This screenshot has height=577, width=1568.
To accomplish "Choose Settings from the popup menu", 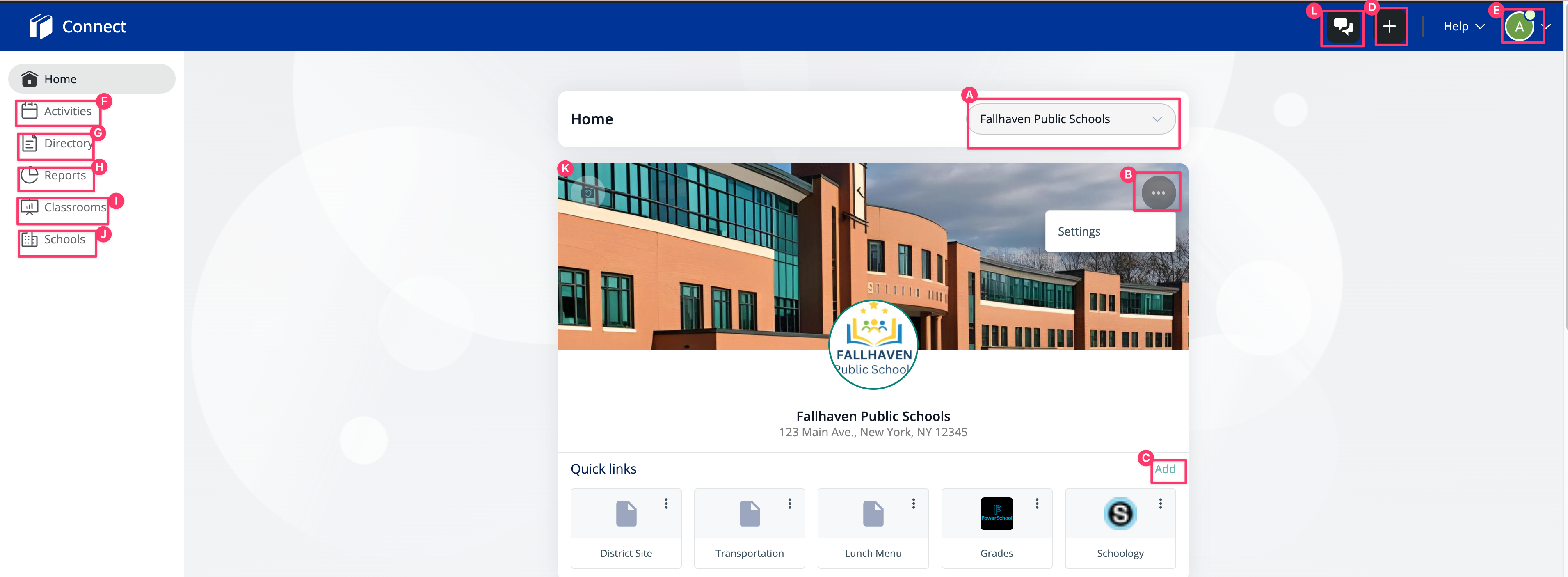I will [1110, 231].
